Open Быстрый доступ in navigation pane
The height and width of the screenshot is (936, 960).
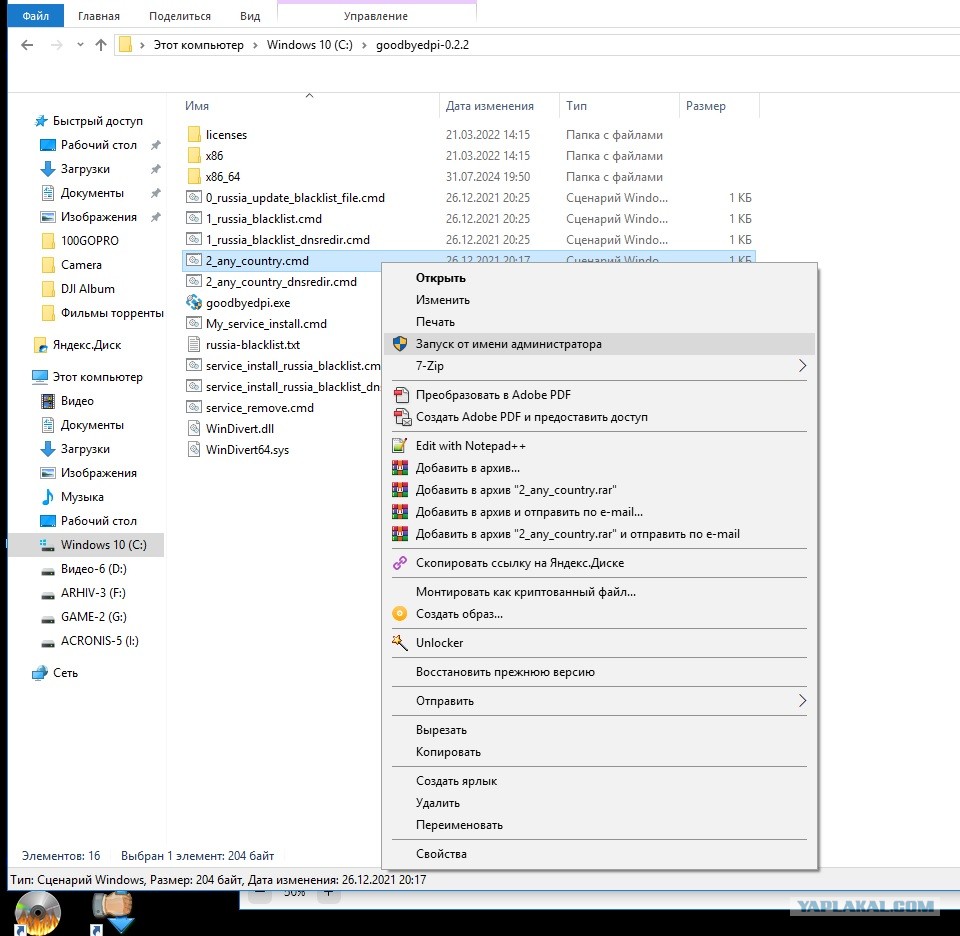tap(97, 121)
